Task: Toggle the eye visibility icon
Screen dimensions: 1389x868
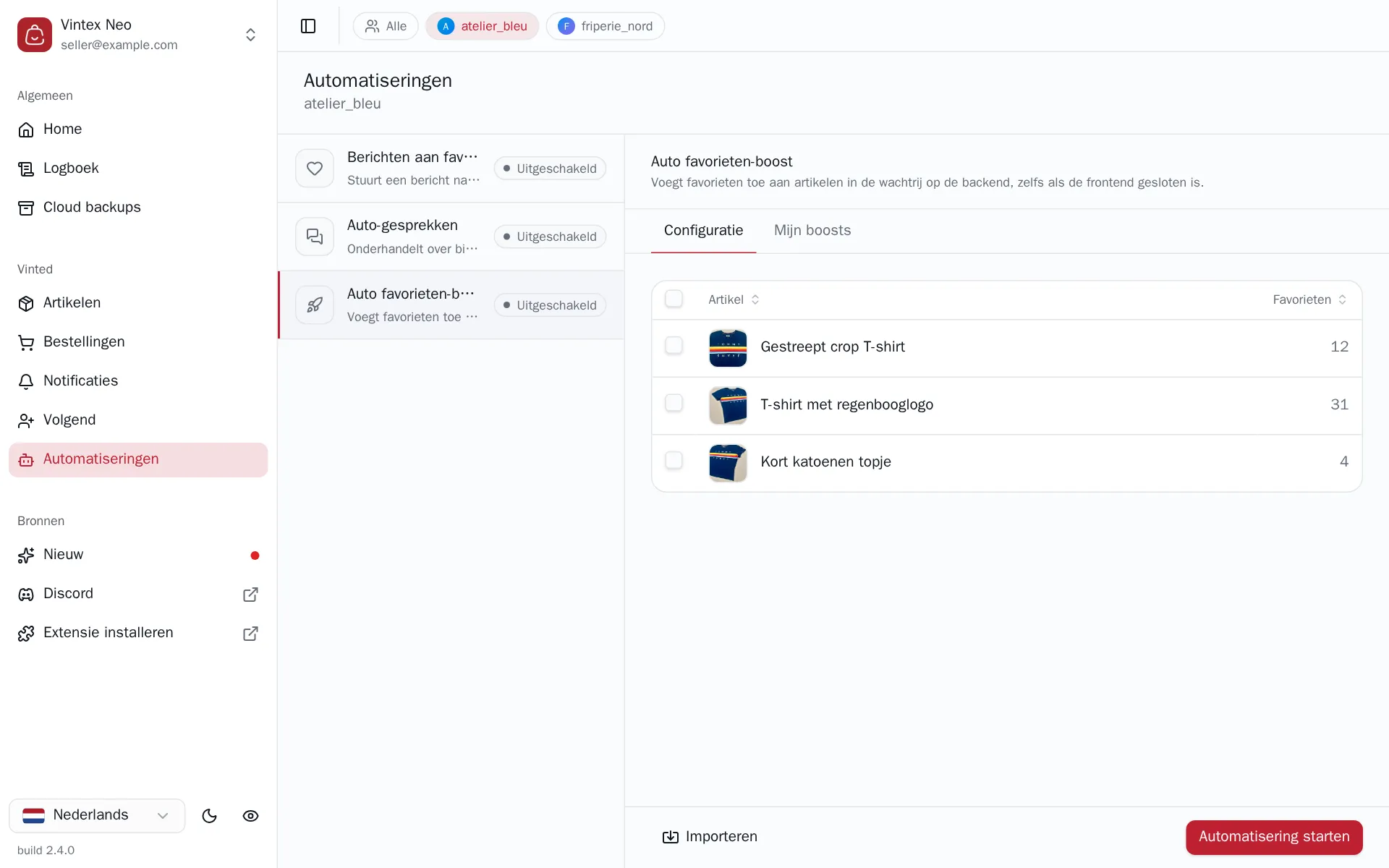Action: coord(250,816)
